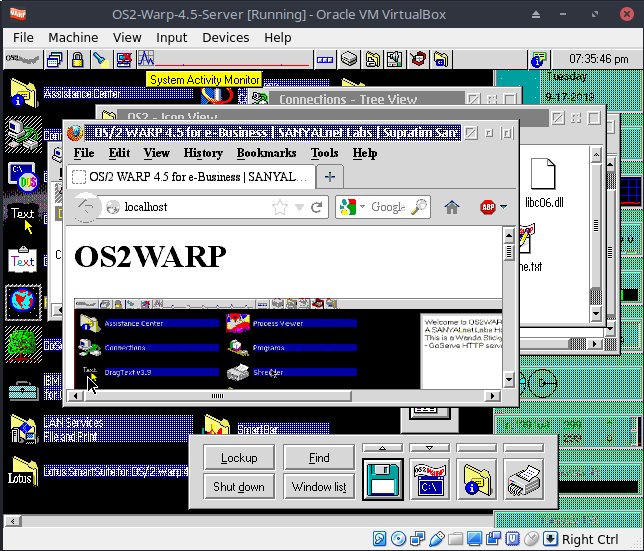
Task: Click the WarpCenter clock display
Action: pos(598,59)
